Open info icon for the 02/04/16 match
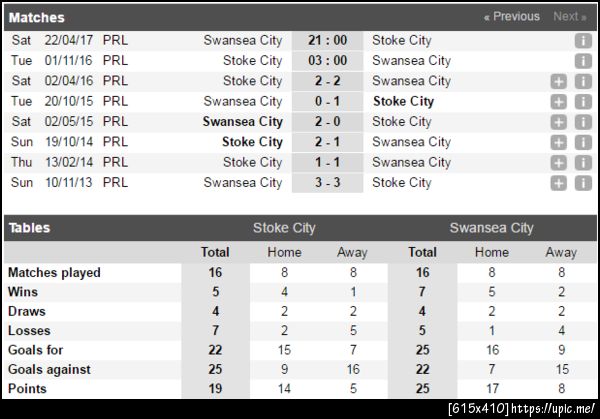This screenshot has width=600, height=419. (x=583, y=81)
